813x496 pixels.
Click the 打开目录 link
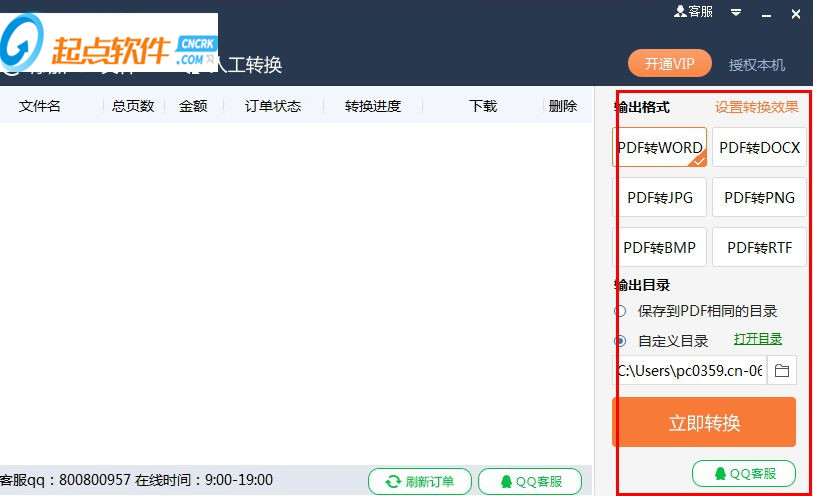tap(758, 339)
